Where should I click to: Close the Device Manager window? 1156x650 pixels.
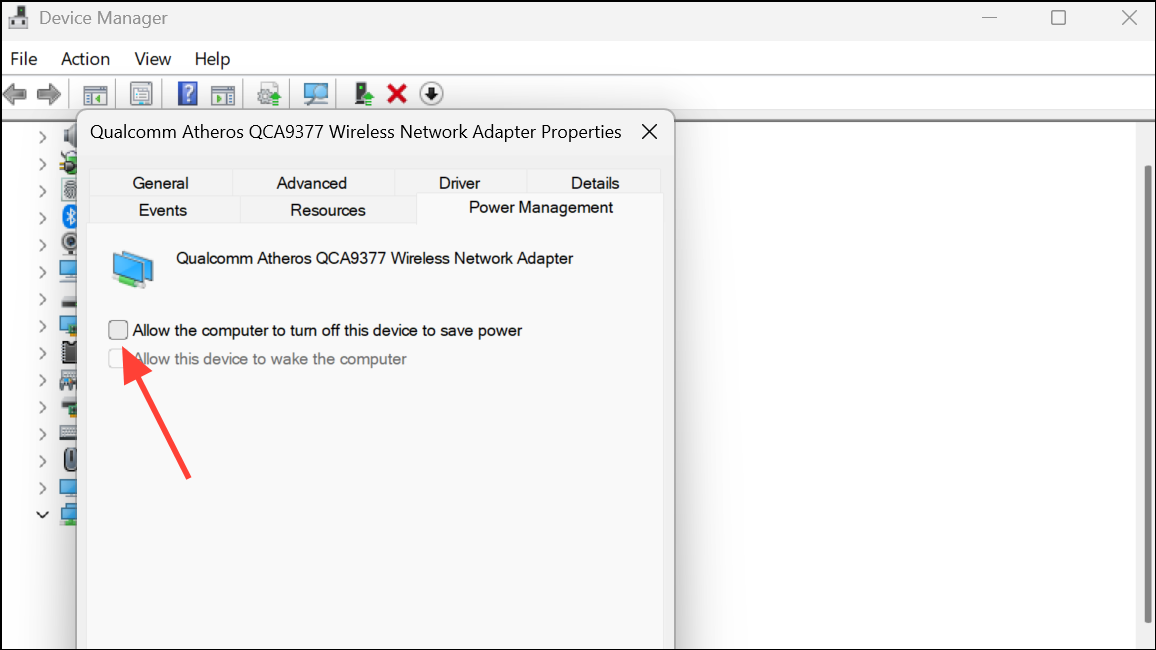click(1129, 18)
